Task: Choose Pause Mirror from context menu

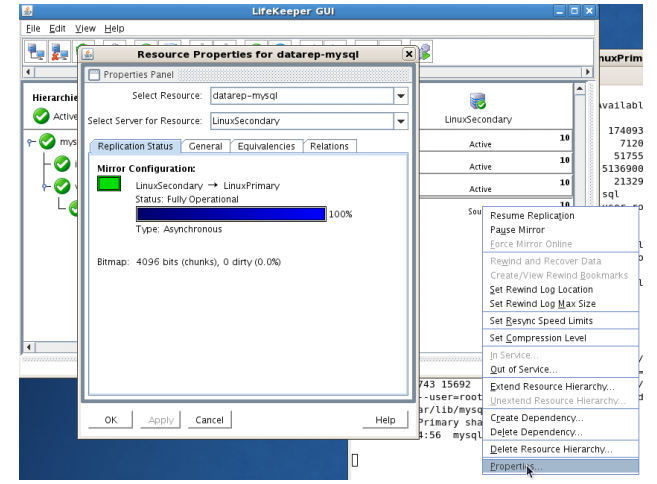Action: coord(560,230)
